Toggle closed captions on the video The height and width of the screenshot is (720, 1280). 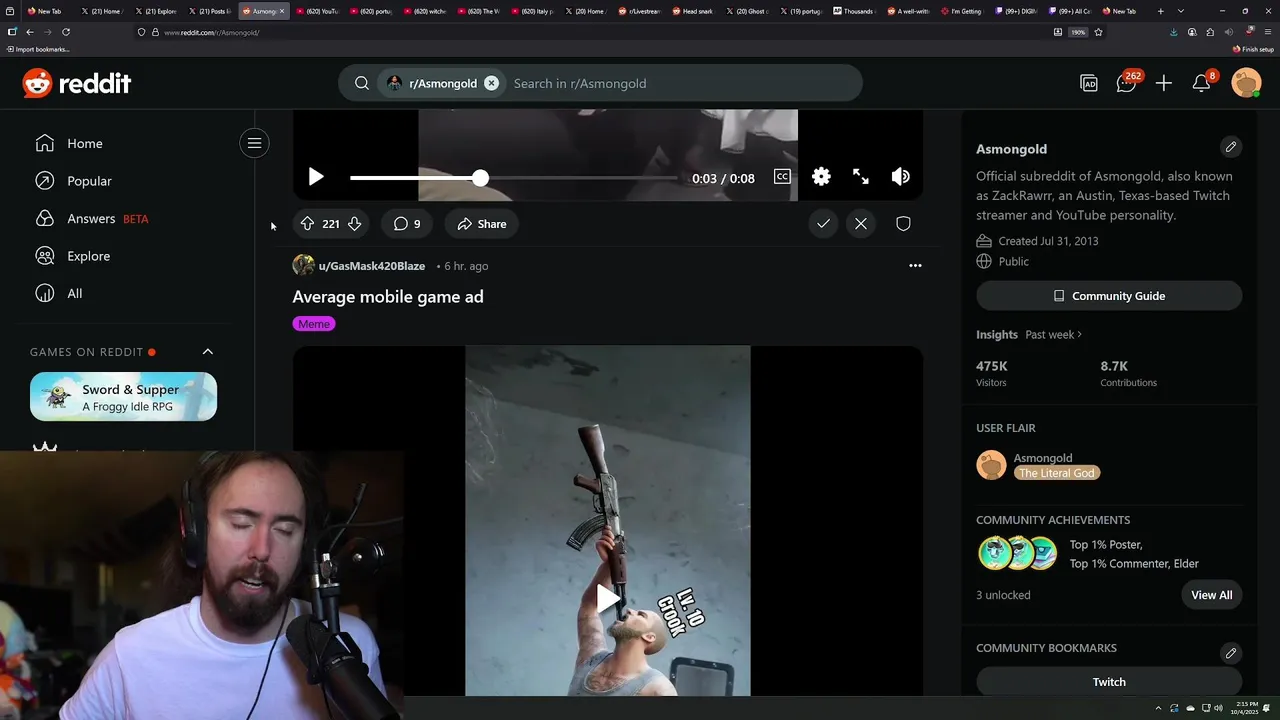tap(782, 177)
